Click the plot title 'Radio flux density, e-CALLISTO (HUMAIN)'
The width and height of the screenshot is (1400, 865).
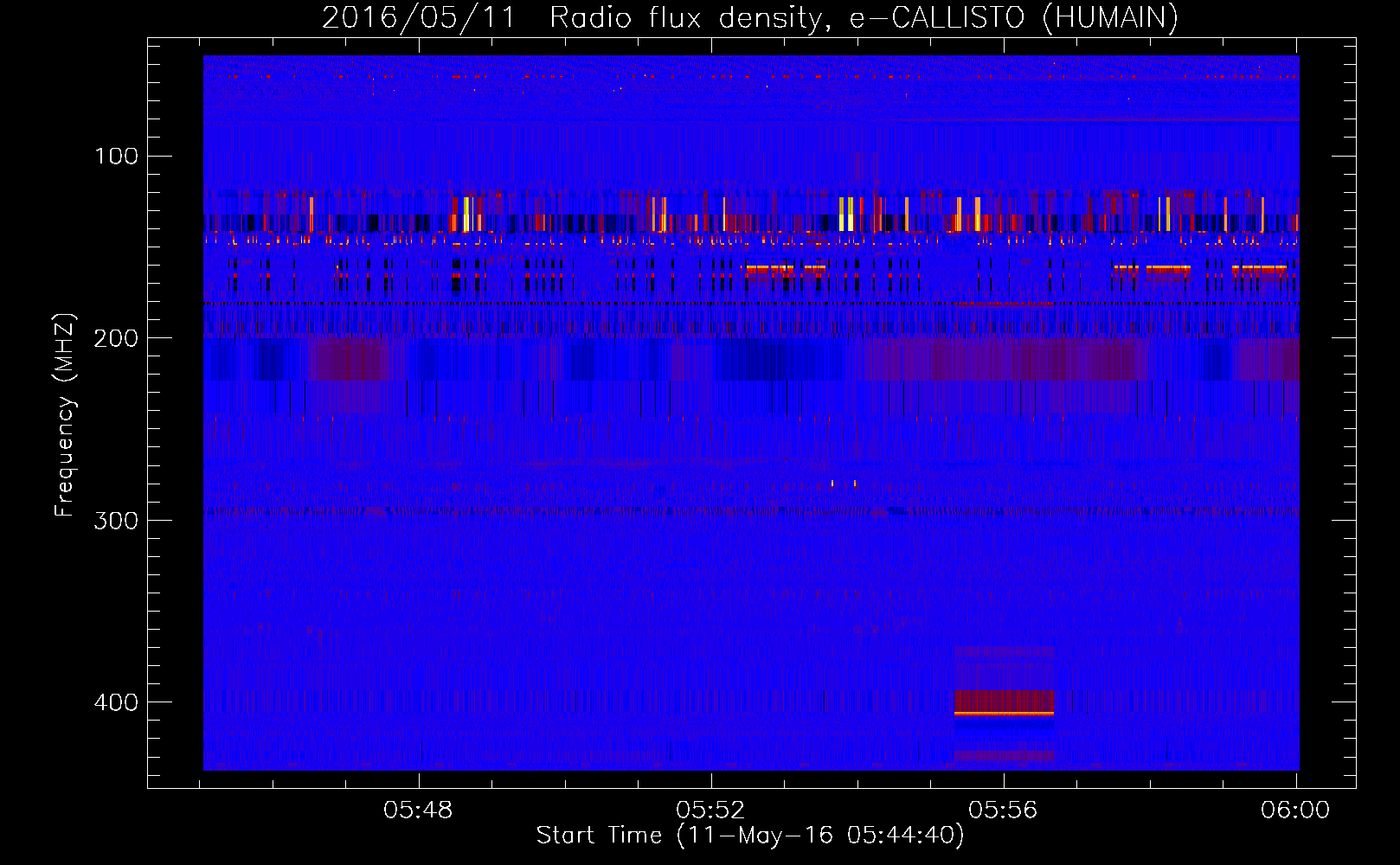864,17
